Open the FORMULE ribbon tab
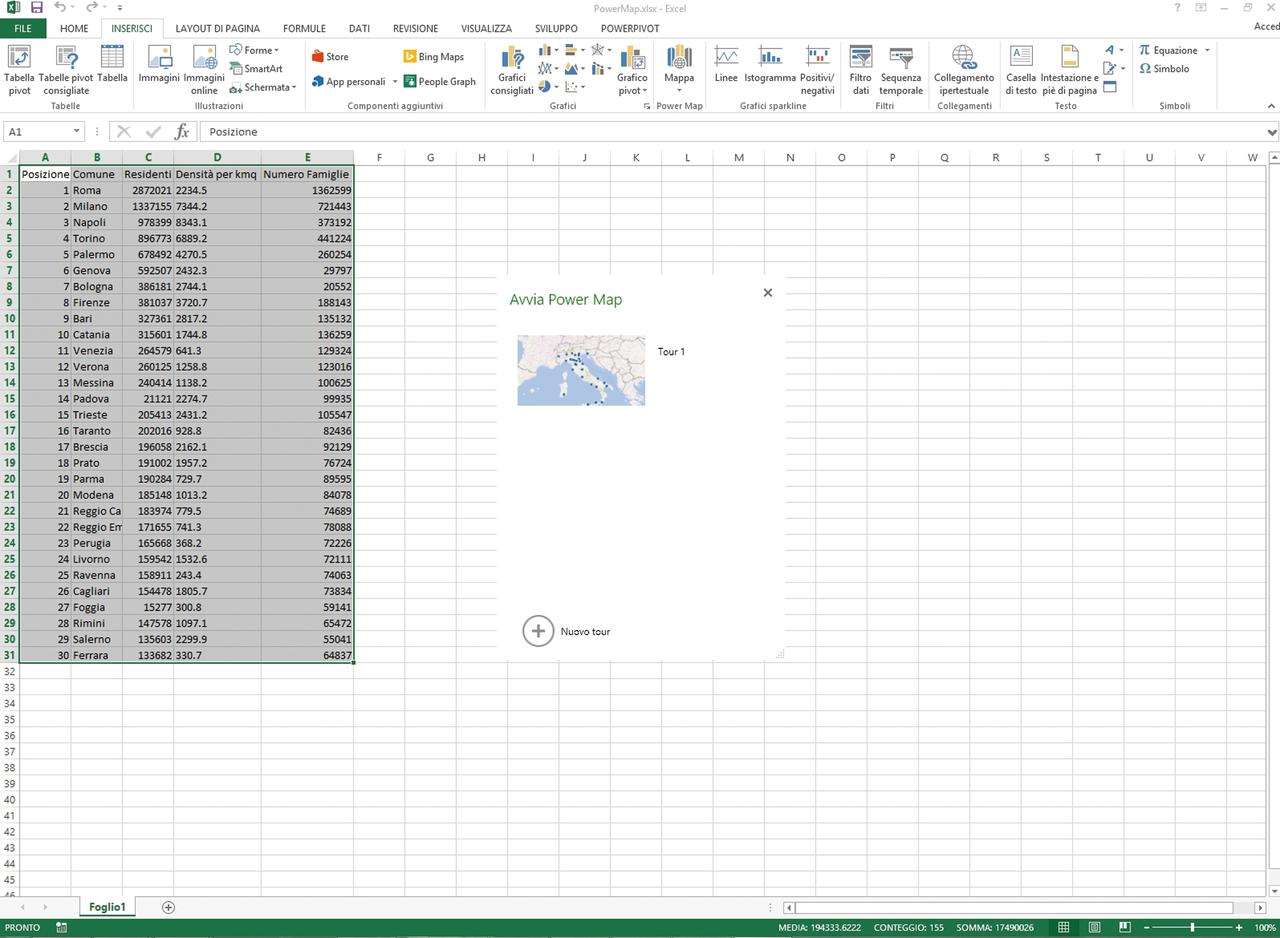Screen dimensions: 1280x938 pos(304,29)
